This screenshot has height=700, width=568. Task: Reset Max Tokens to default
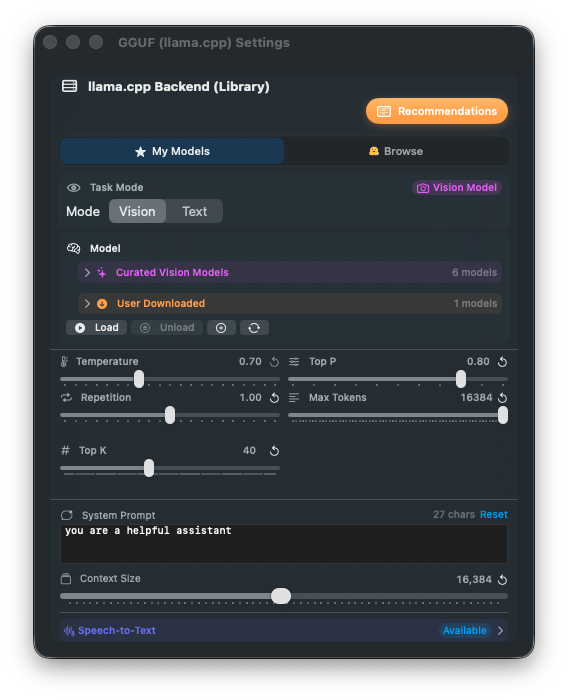tap(502, 398)
